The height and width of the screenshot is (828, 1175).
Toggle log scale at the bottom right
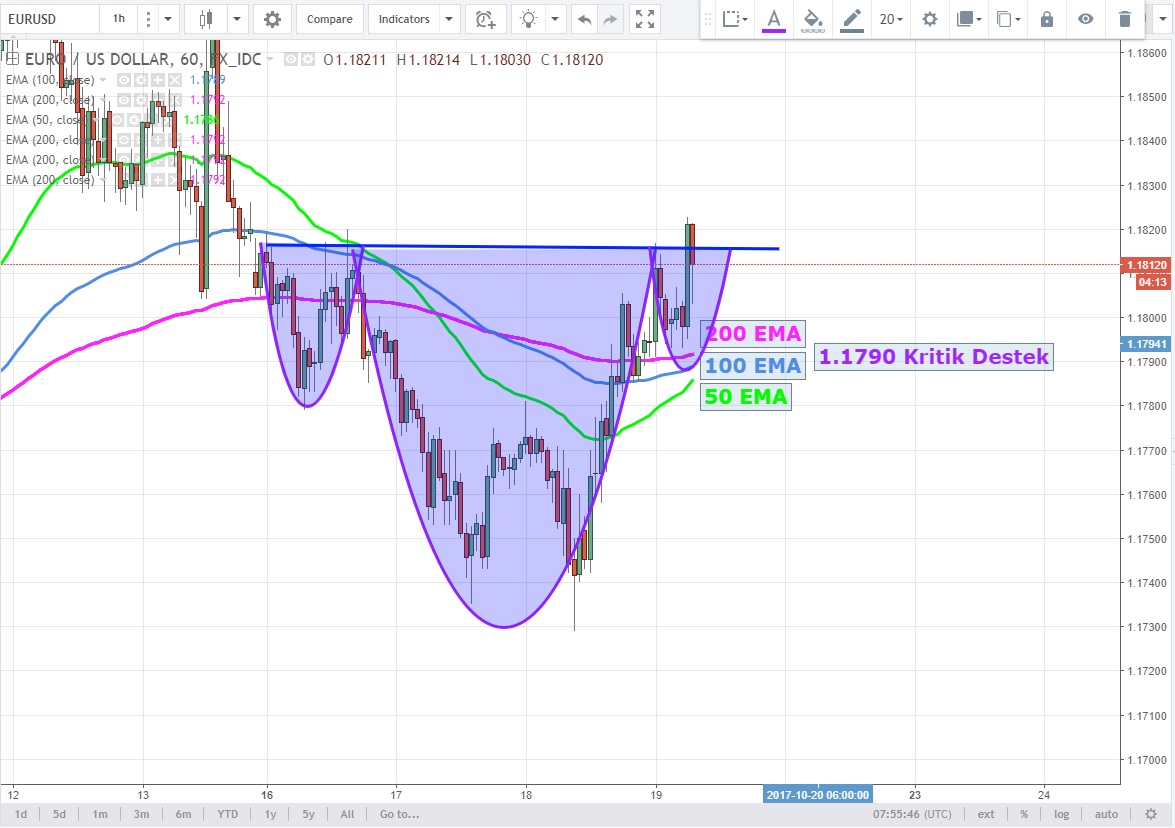coord(1061,814)
